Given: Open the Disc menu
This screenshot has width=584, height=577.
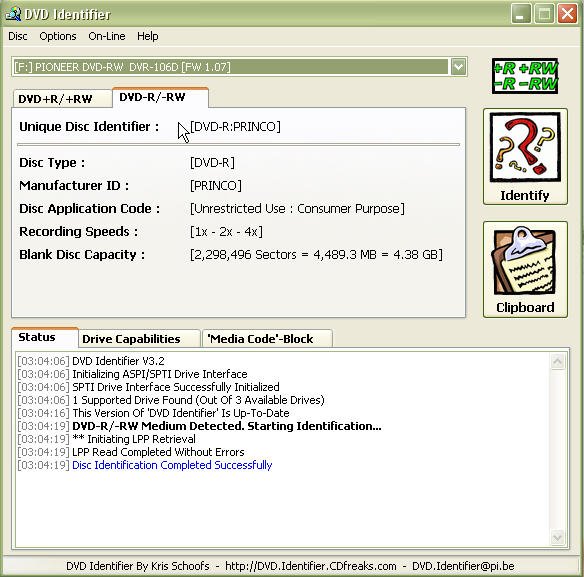Looking at the screenshot, I should (18, 36).
